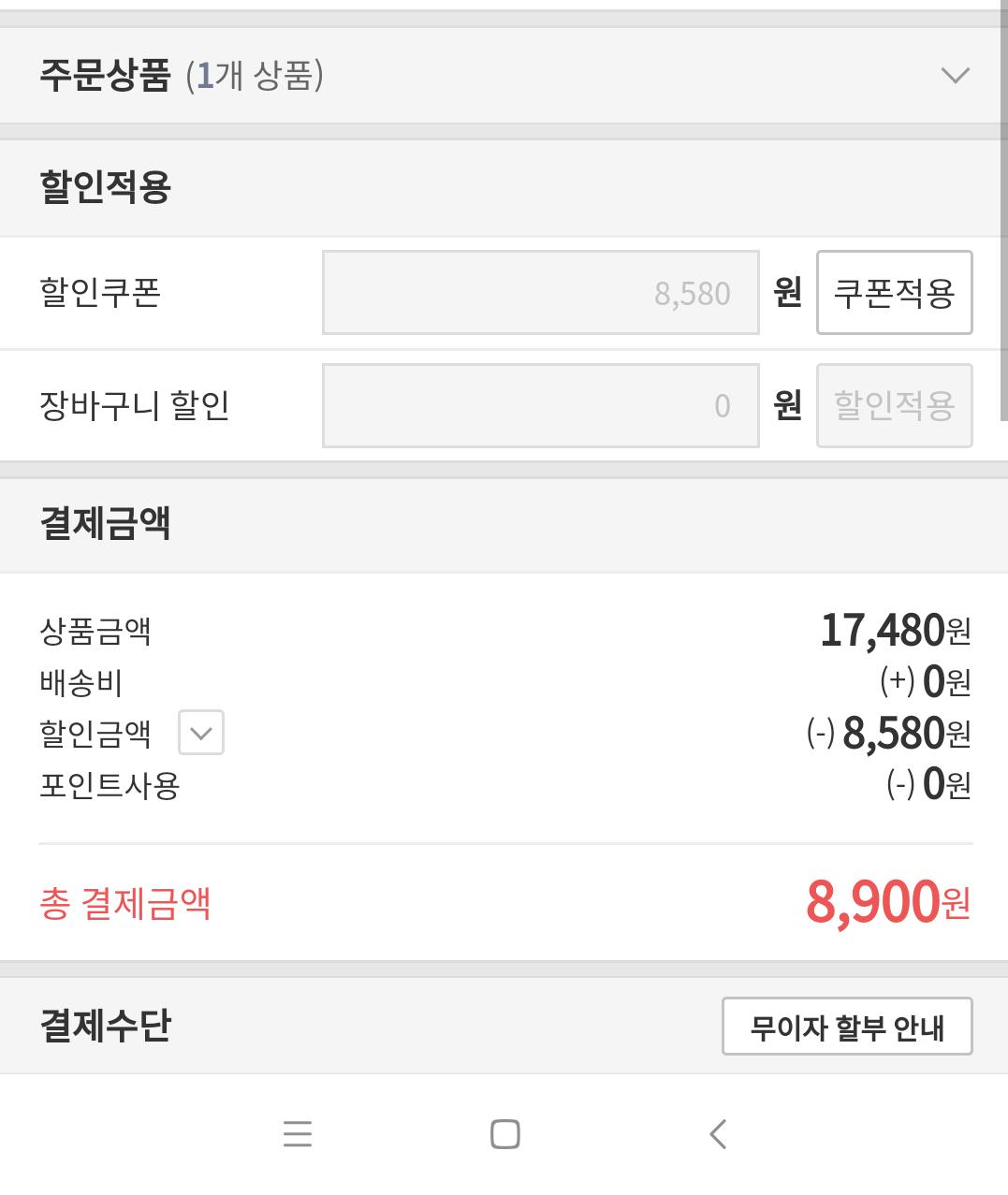Tap the 주문상품 header title
This screenshot has height=1195, width=1008.
[105, 76]
